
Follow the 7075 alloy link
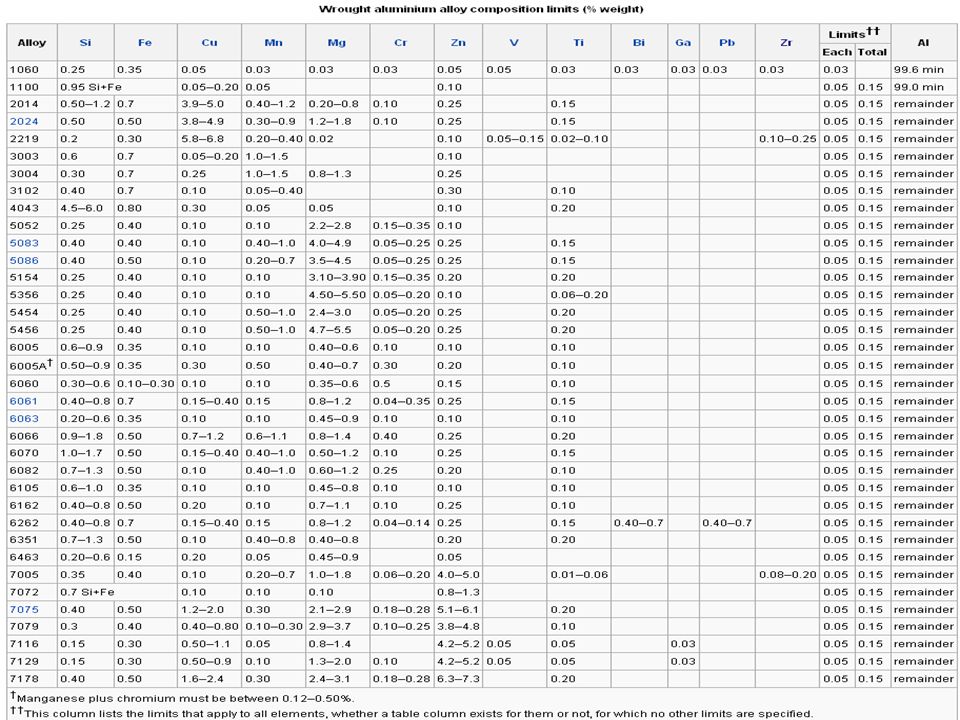coord(24,609)
